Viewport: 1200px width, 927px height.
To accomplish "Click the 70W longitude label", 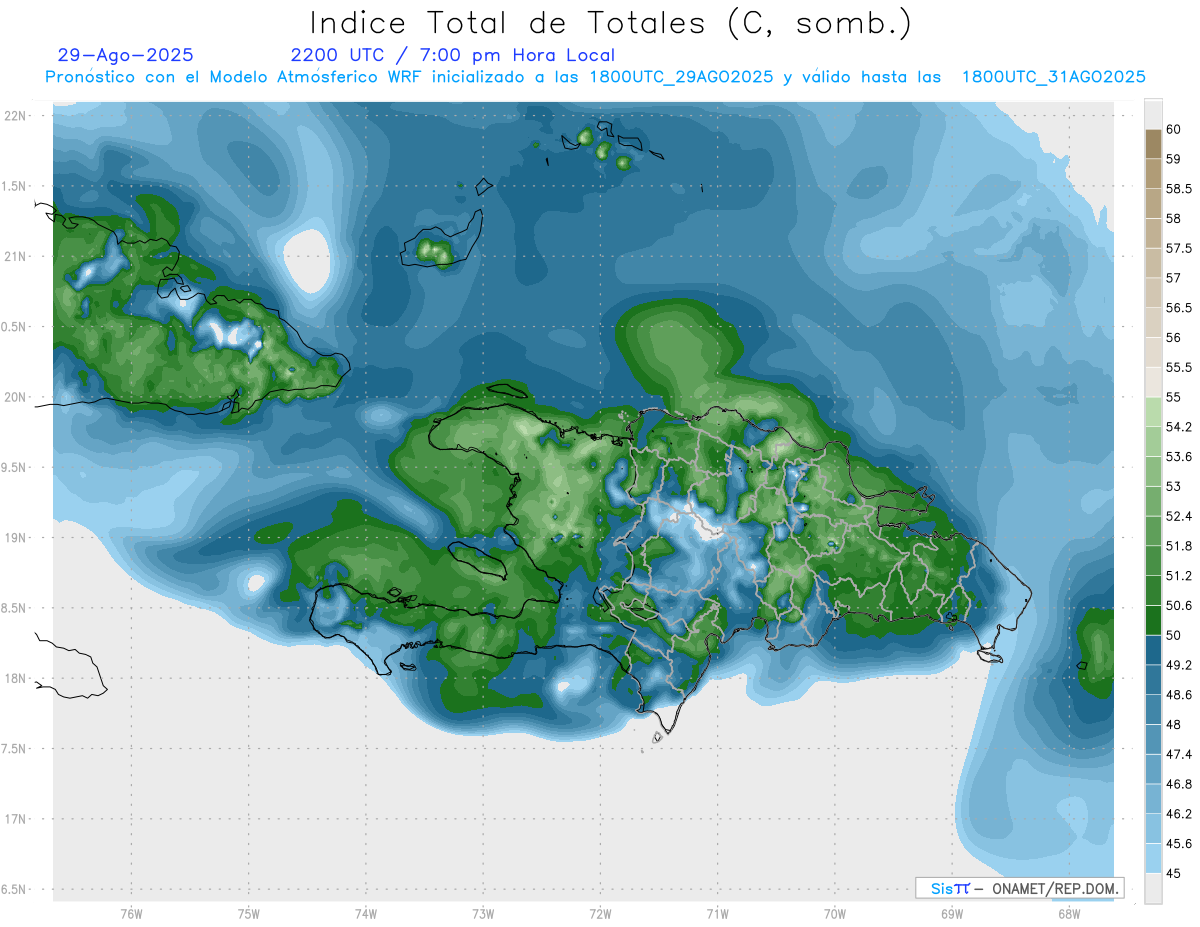I will [835, 914].
